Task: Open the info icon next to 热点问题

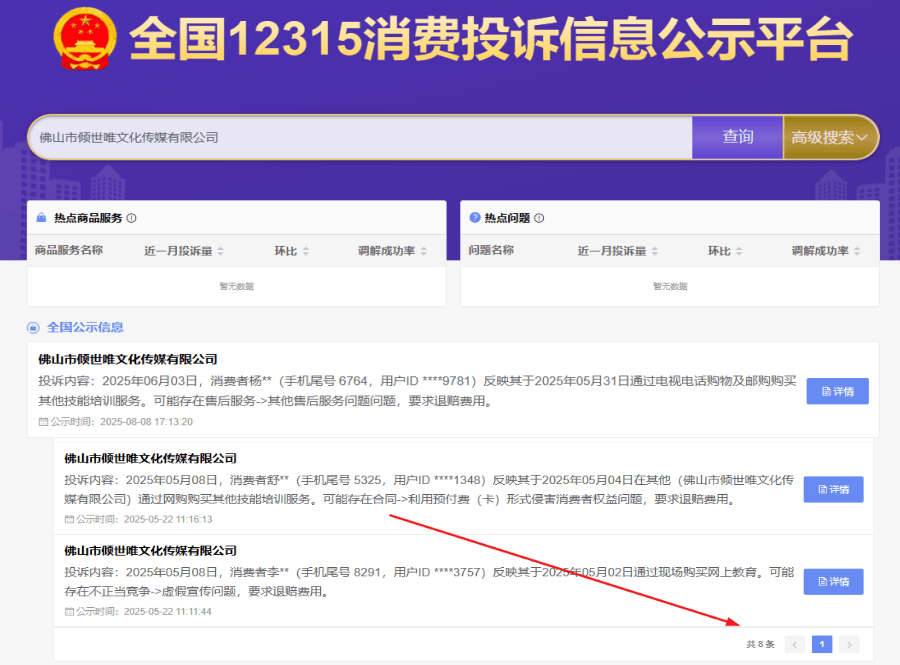Action: tap(537, 217)
